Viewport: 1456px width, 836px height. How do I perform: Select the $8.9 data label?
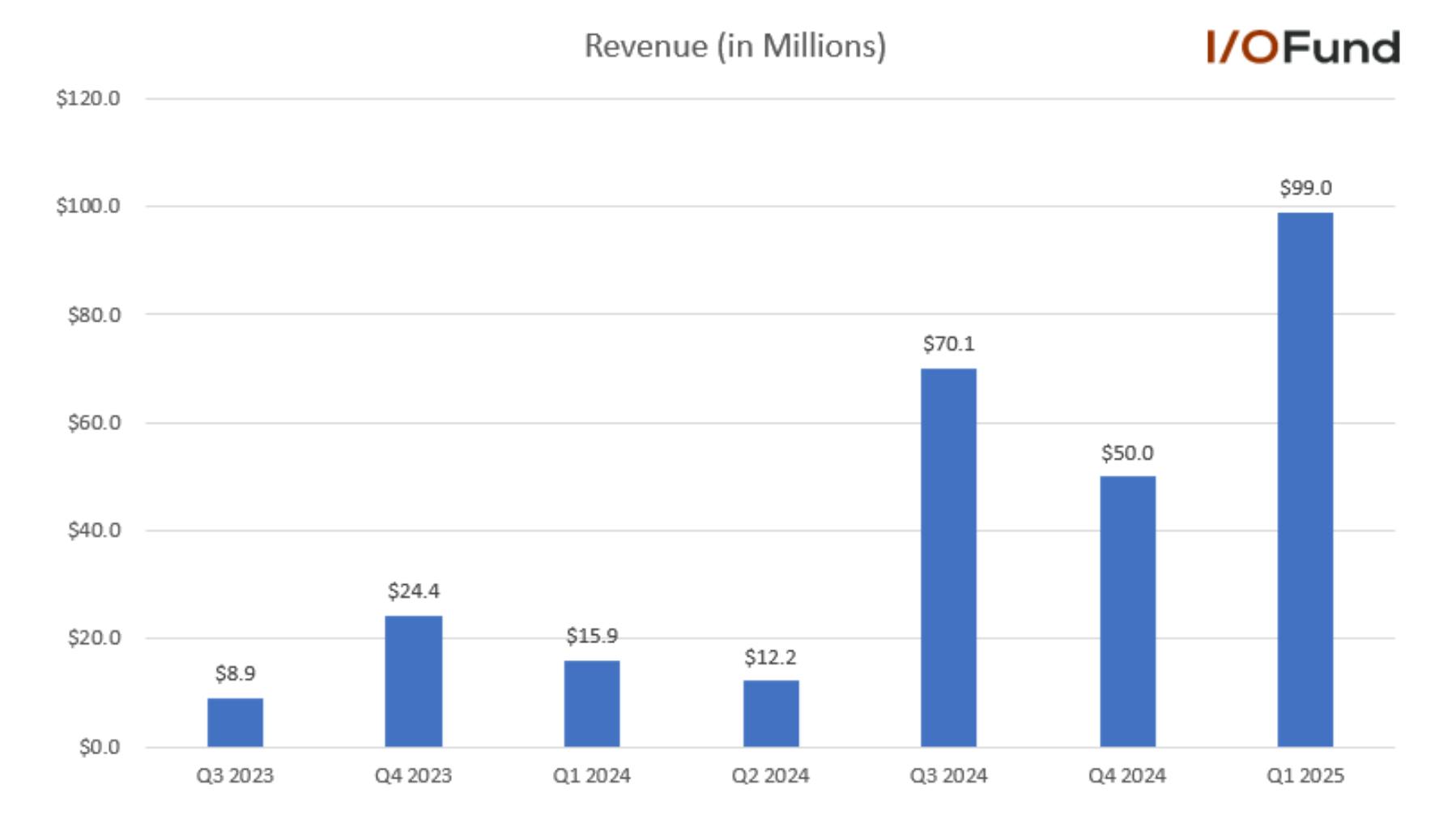point(235,673)
